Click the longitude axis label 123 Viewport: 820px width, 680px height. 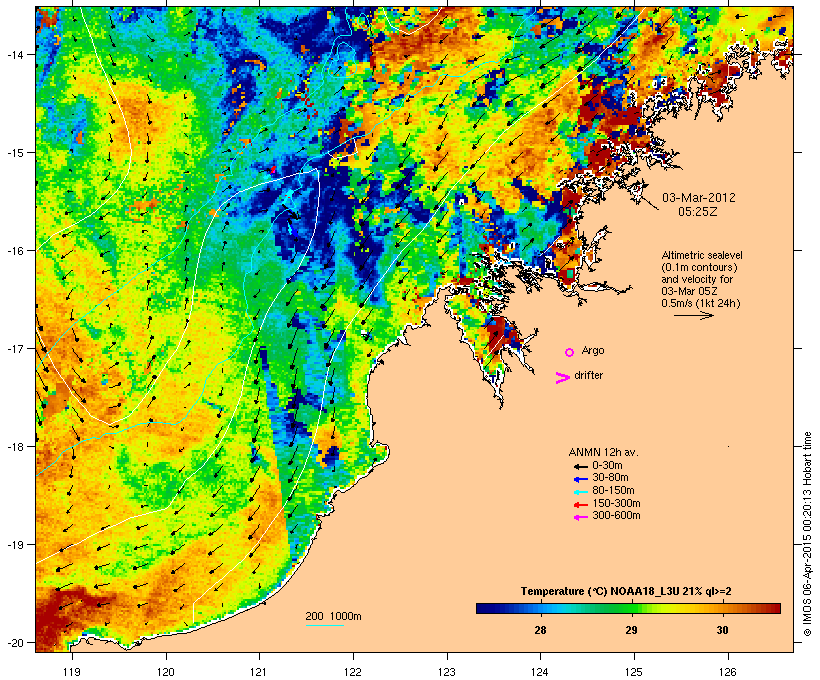tap(447, 672)
